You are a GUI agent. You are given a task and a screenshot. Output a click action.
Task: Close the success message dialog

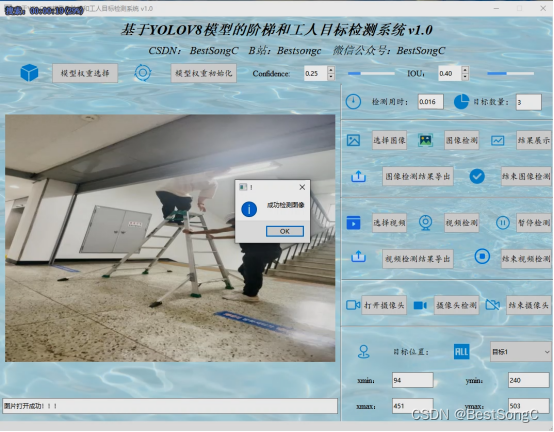point(302,187)
